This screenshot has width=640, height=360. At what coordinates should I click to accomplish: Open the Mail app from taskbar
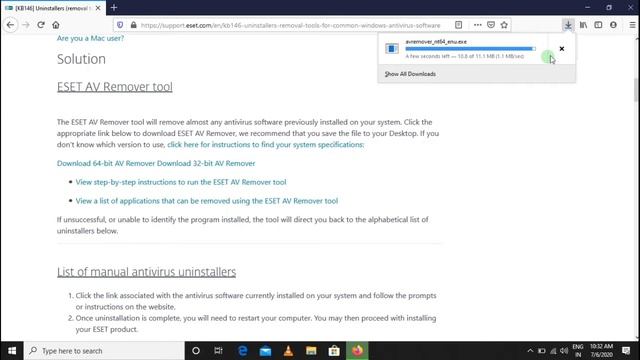[265, 351]
